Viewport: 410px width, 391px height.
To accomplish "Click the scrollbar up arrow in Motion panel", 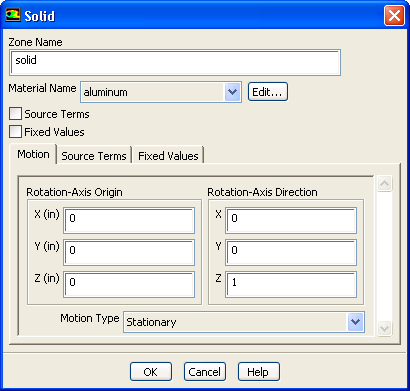I will click(384, 183).
